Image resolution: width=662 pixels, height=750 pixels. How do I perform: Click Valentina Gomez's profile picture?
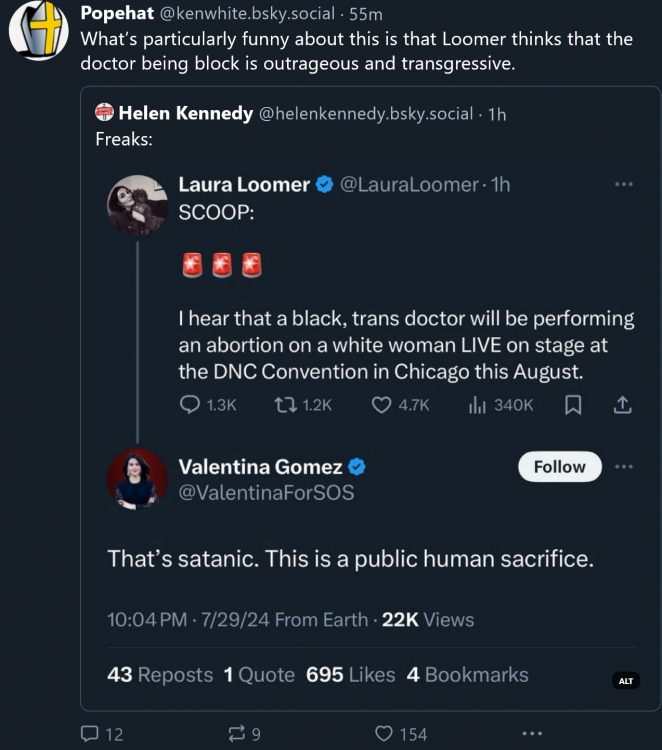137,480
